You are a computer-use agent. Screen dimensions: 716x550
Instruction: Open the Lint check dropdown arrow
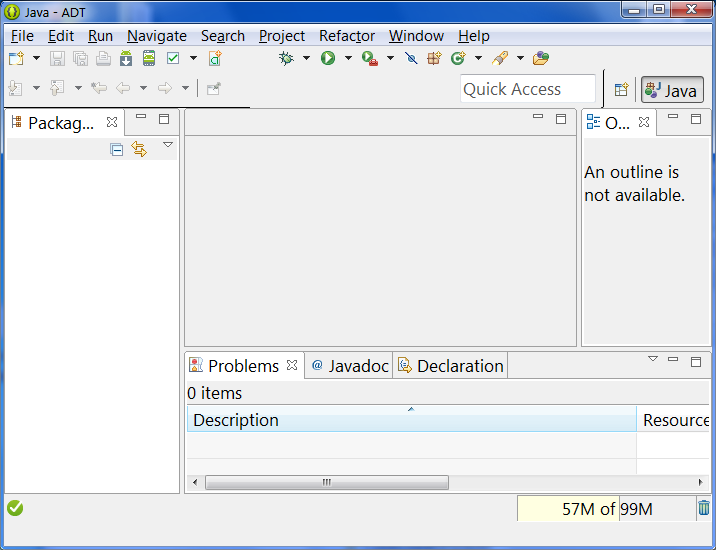(193, 58)
